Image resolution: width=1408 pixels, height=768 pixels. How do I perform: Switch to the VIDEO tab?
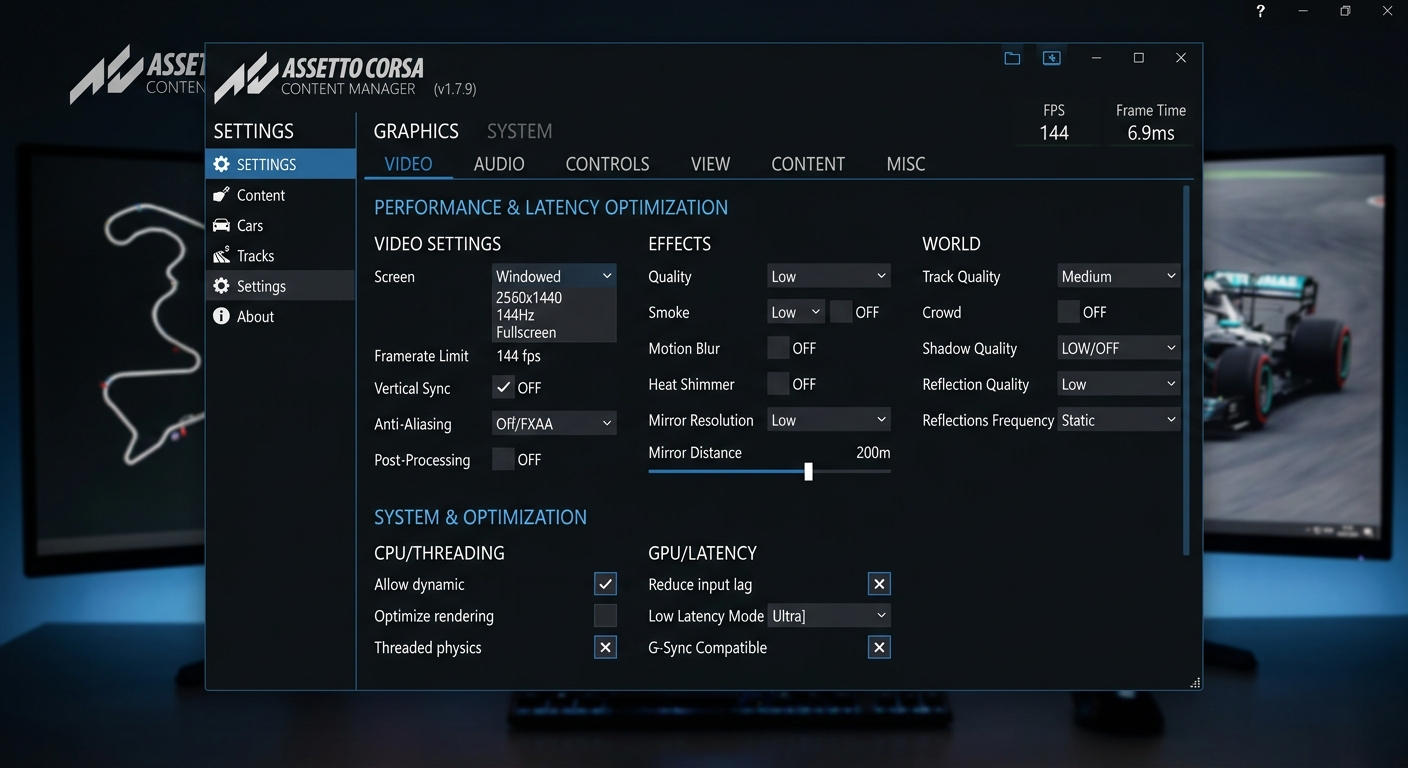tap(408, 164)
